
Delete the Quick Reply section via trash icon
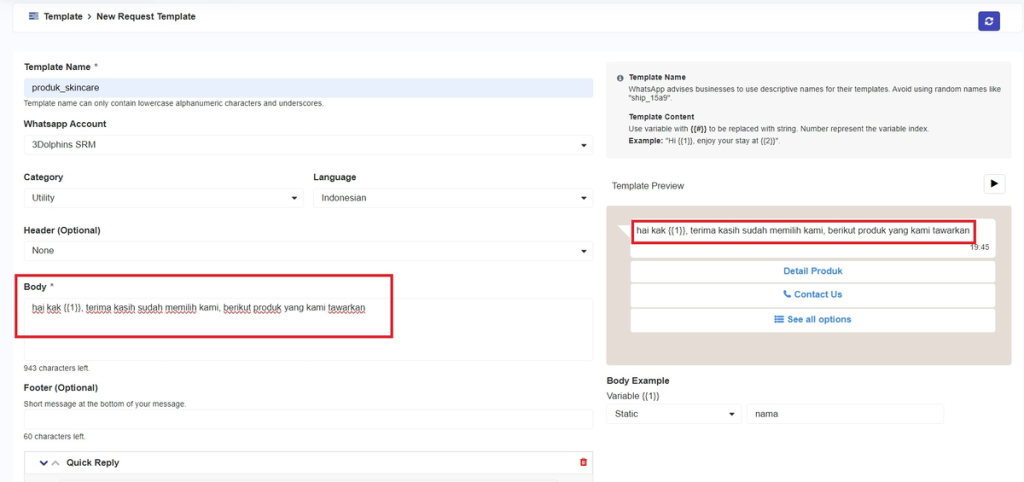[584, 462]
